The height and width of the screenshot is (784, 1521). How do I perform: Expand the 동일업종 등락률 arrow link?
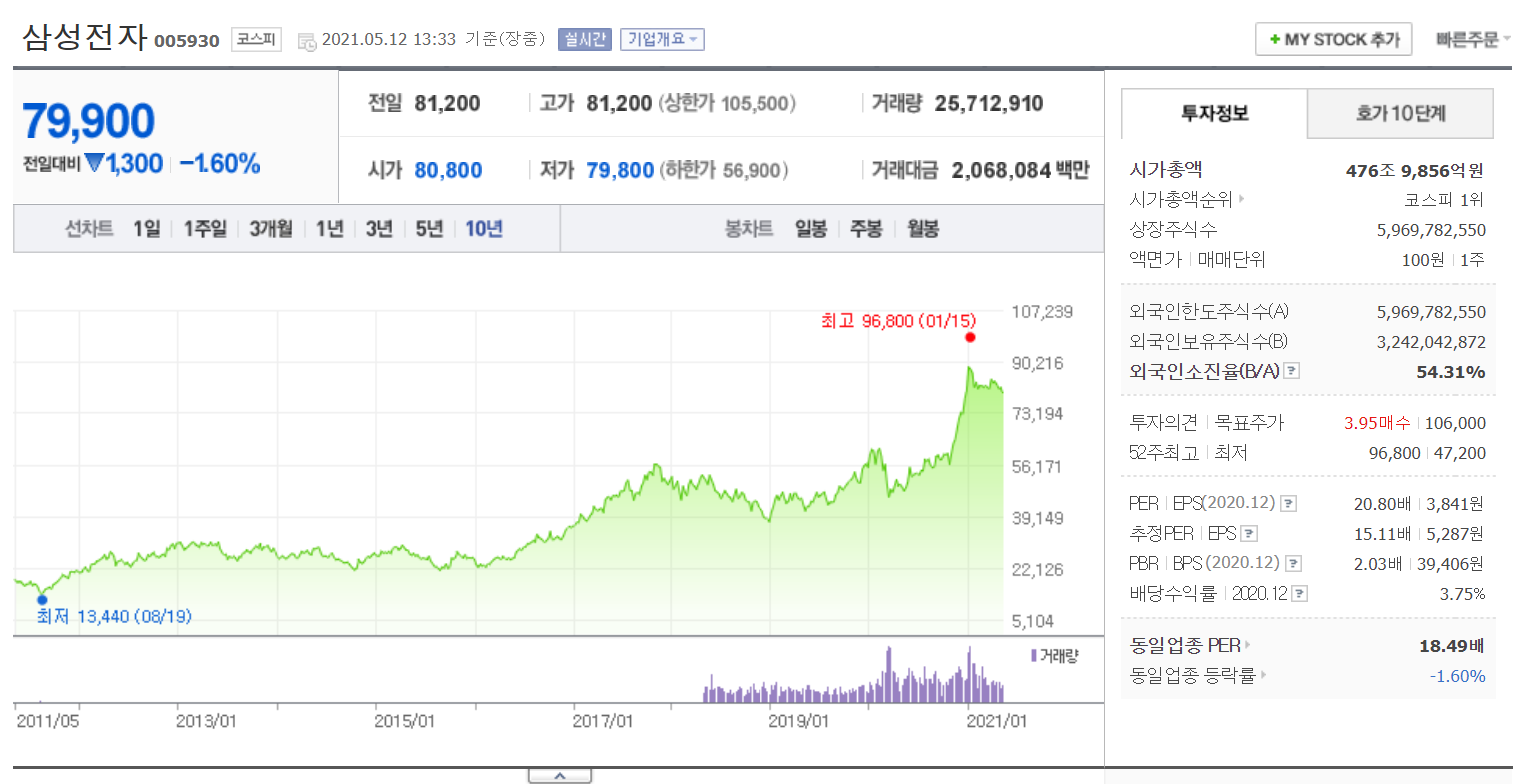point(1263,675)
